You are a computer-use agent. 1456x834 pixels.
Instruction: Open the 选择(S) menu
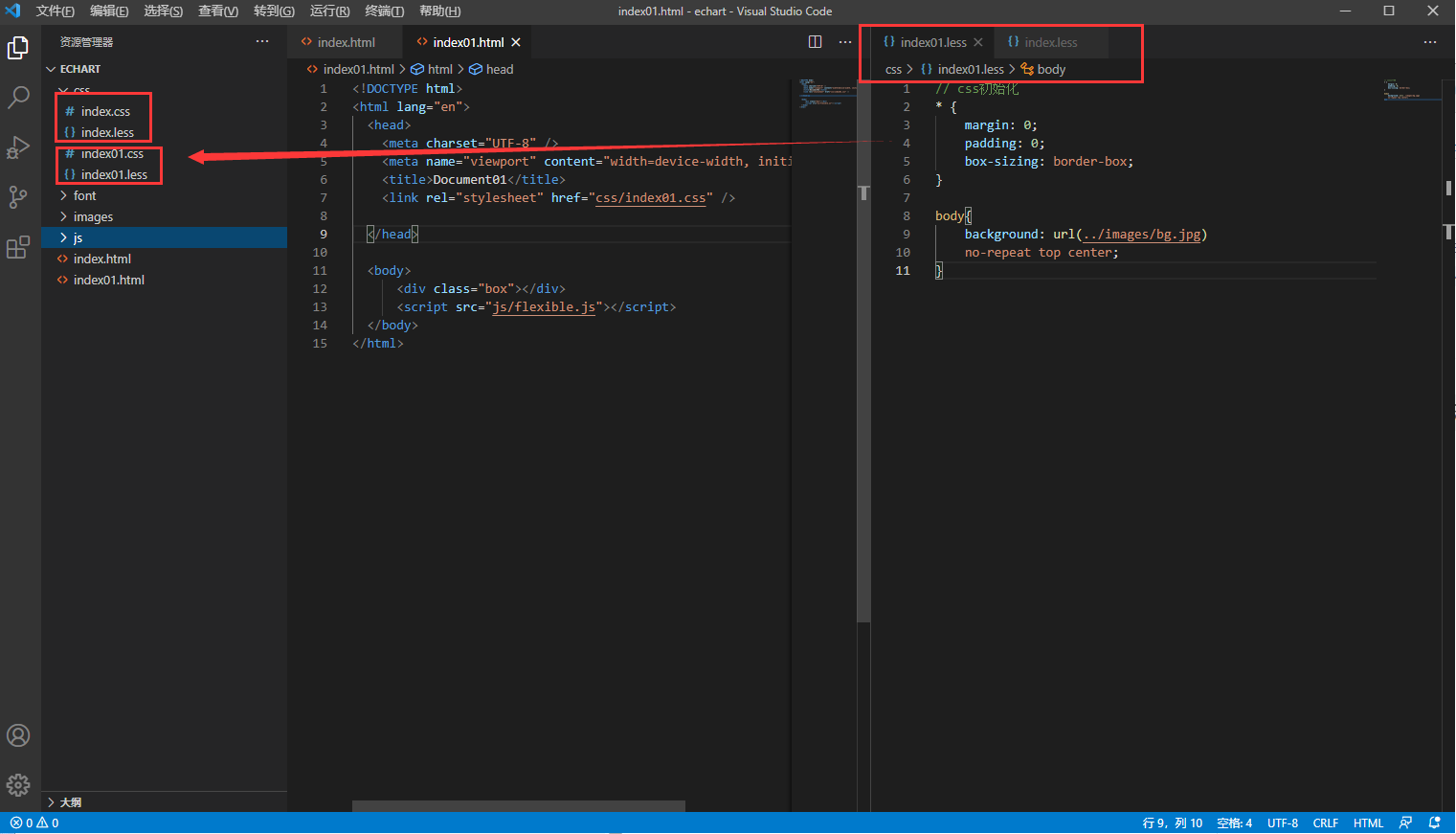(x=163, y=11)
